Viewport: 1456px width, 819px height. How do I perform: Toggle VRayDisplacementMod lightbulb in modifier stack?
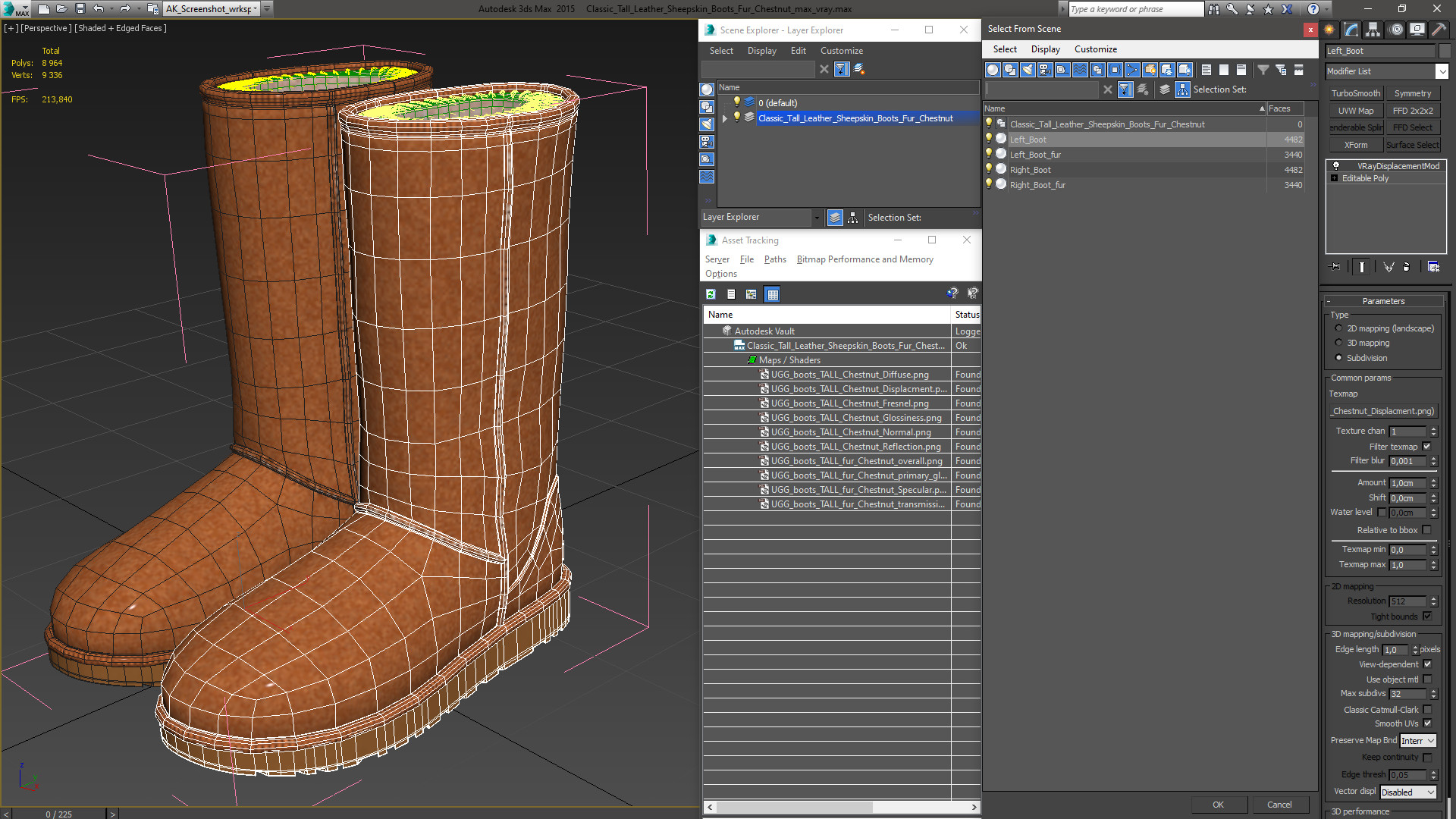coord(1335,166)
